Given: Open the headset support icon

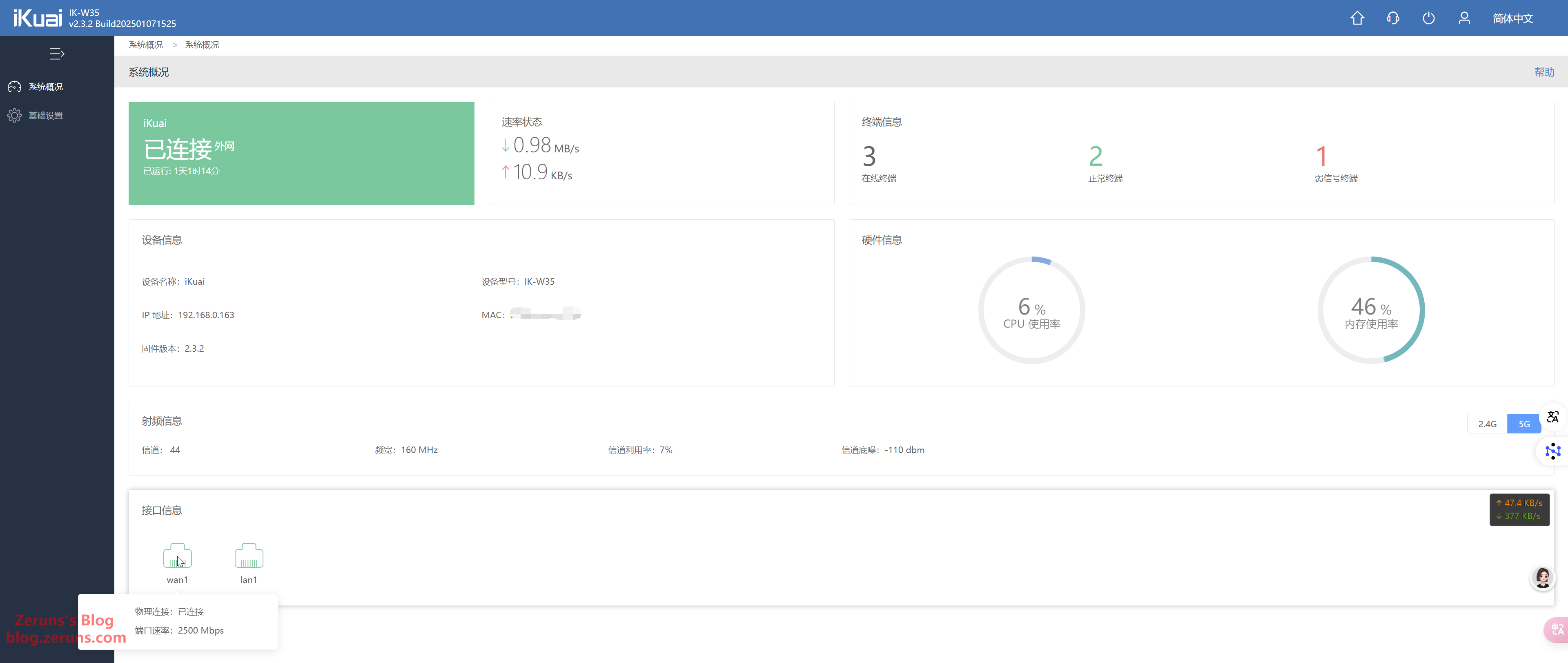Looking at the screenshot, I should (x=1393, y=18).
